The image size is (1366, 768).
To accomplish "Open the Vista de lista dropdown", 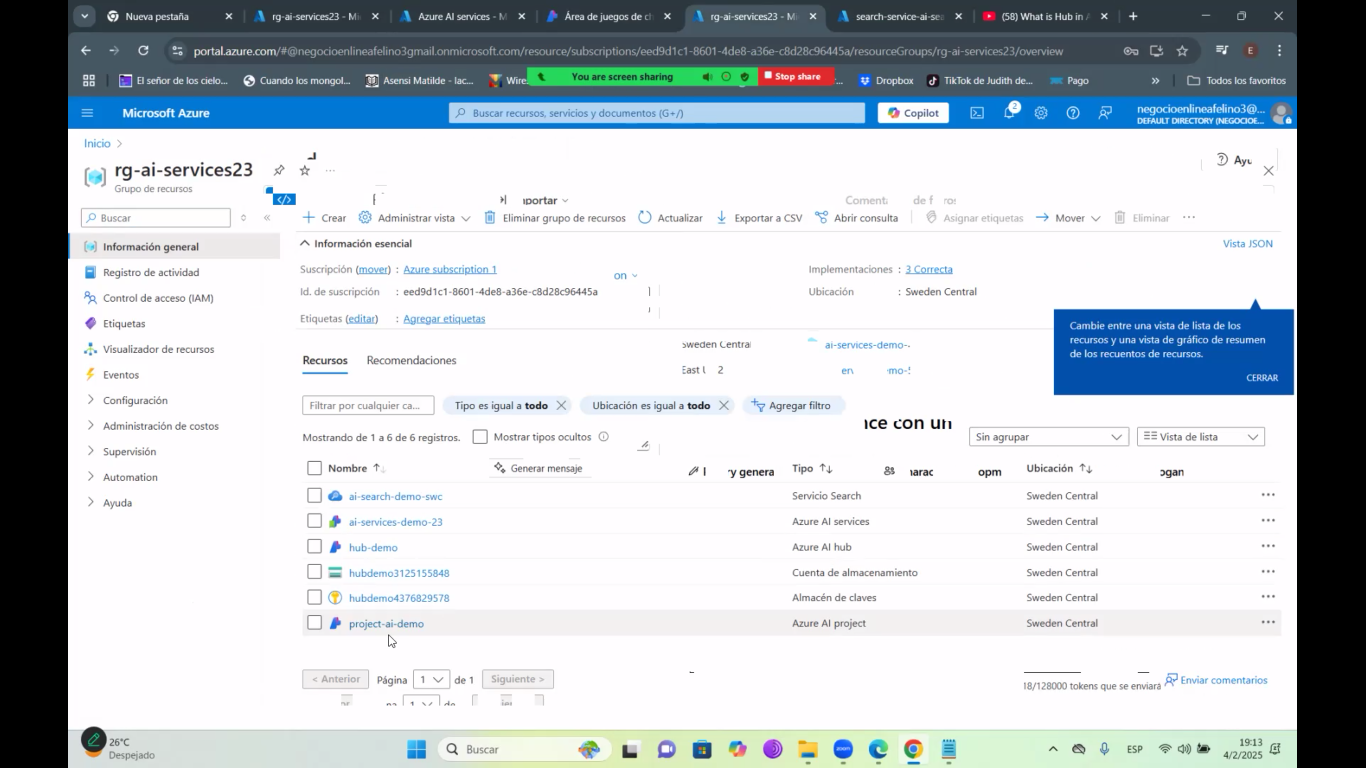I will click(x=1200, y=437).
